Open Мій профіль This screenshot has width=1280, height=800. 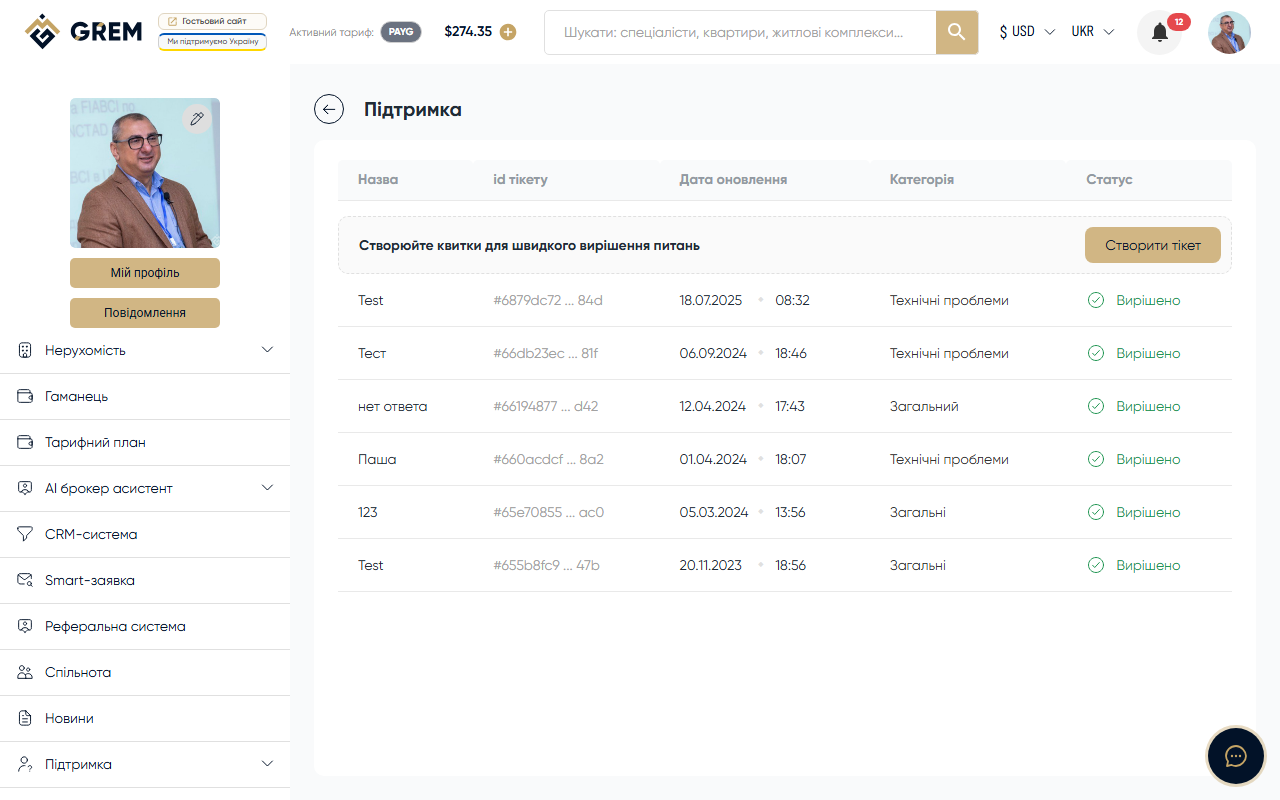point(144,272)
